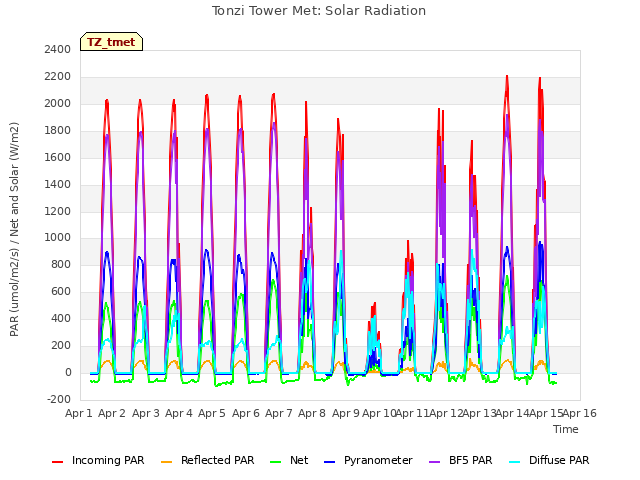Screen dimensions: 640x480
Task: Select the Reflected PAR legend label
Action: [x=218, y=460]
